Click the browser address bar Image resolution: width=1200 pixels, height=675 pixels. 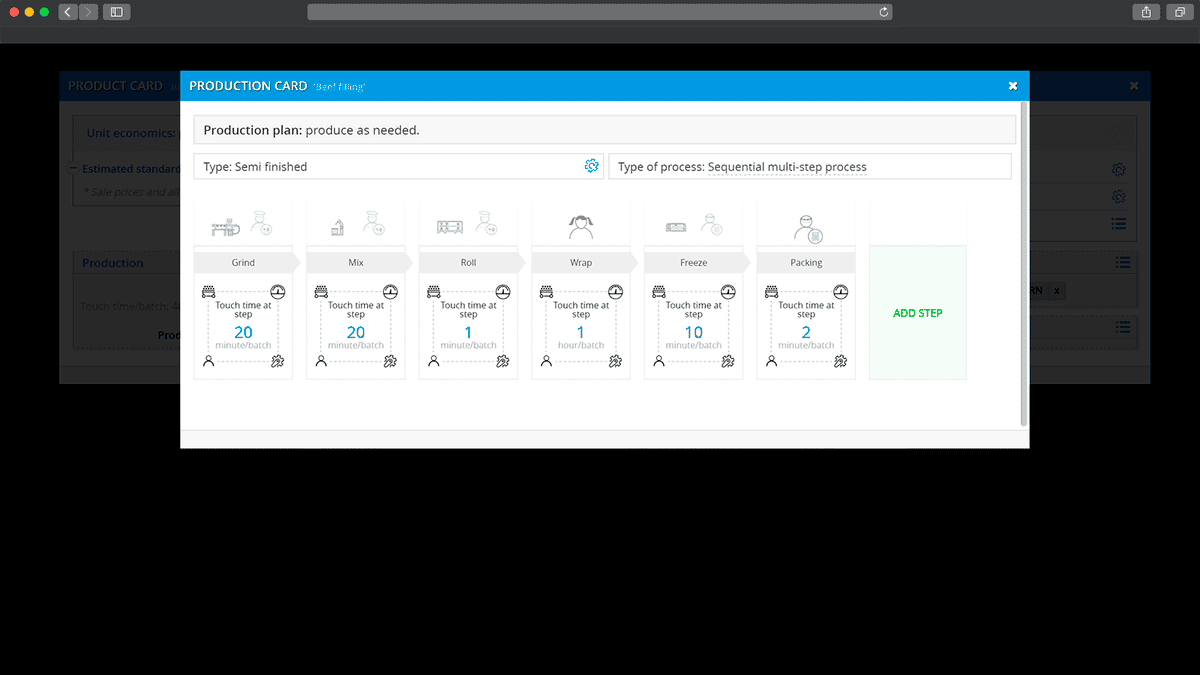tap(600, 12)
